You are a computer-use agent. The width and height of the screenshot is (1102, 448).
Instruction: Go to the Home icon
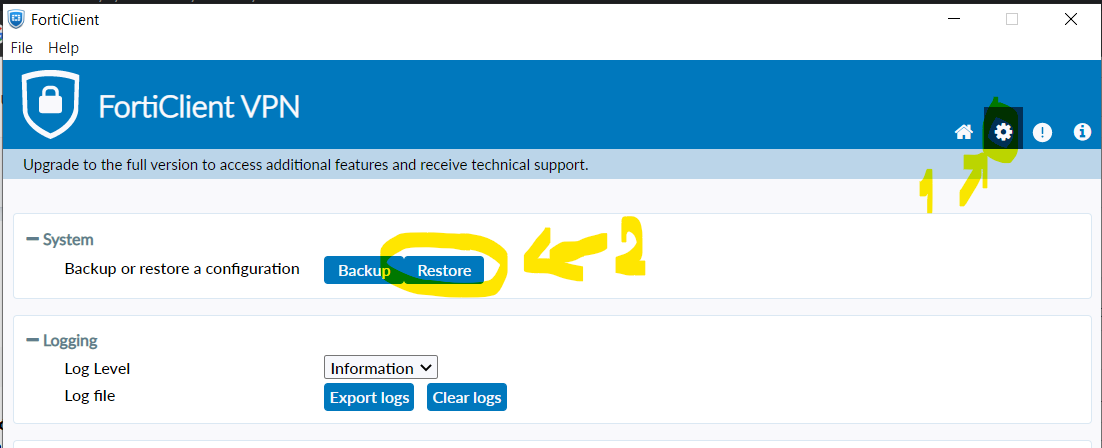(x=964, y=132)
